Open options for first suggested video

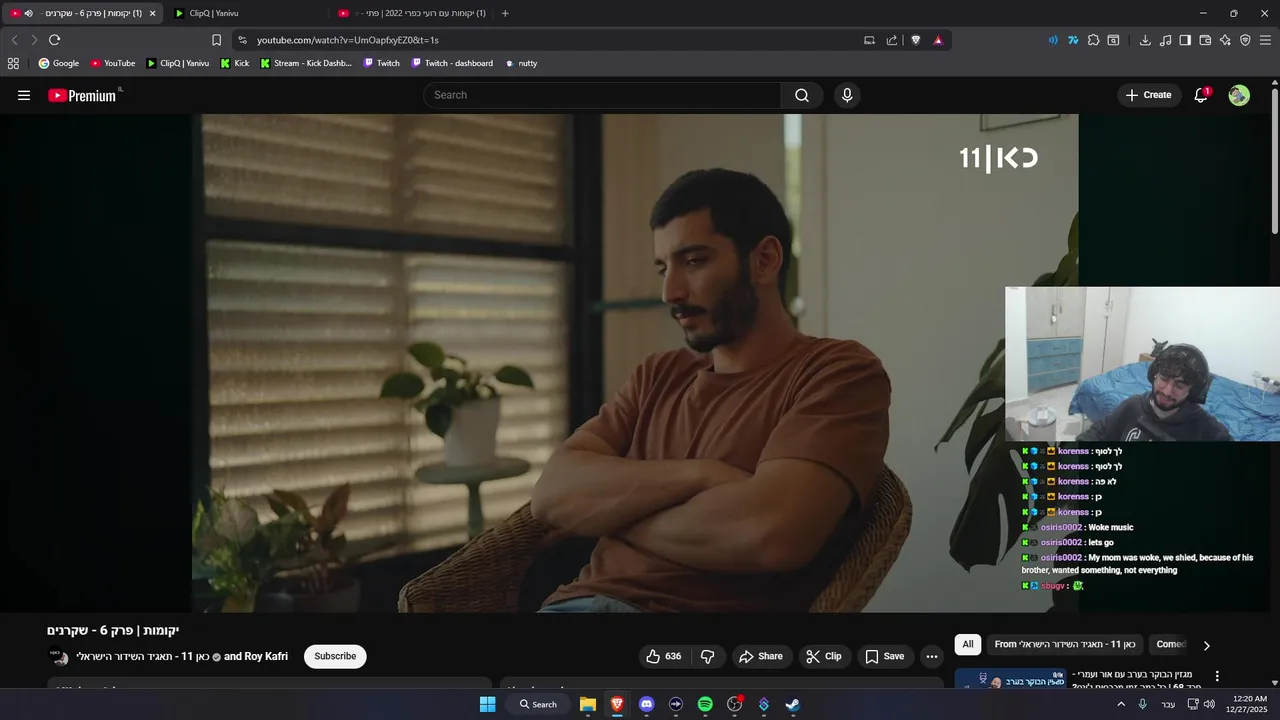point(1217,676)
